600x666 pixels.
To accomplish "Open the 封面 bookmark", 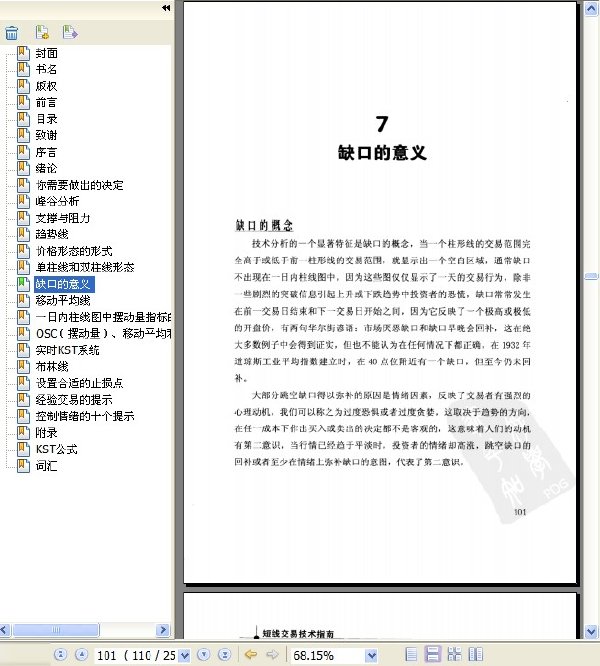I will pyautogui.click(x=46, y=53).
